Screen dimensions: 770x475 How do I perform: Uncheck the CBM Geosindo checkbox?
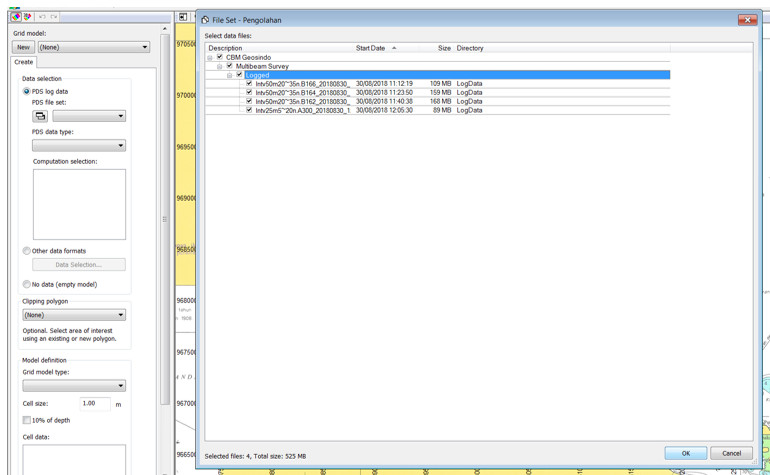220,57
